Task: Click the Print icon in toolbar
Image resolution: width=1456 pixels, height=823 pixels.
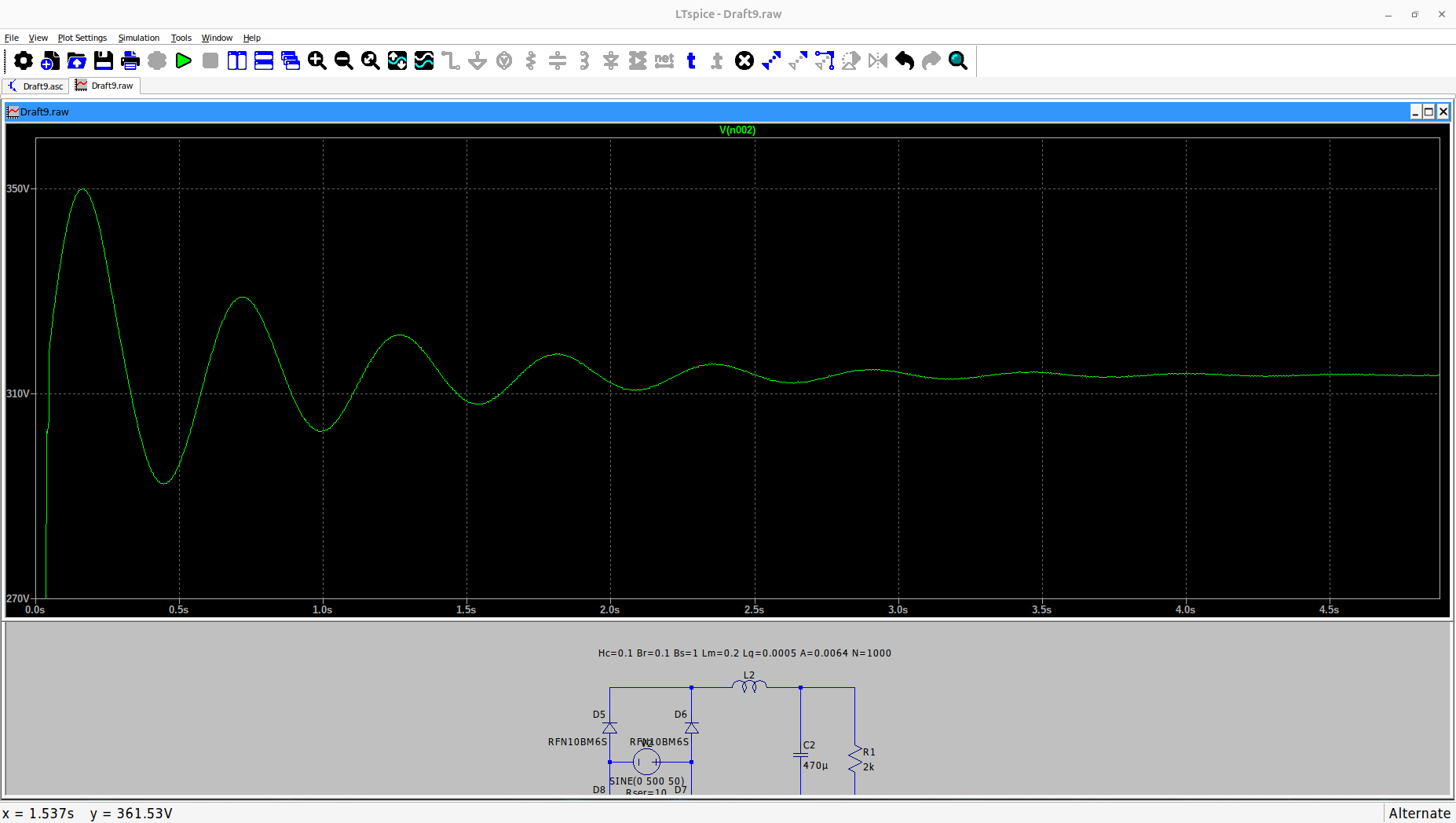Action: 130,60
